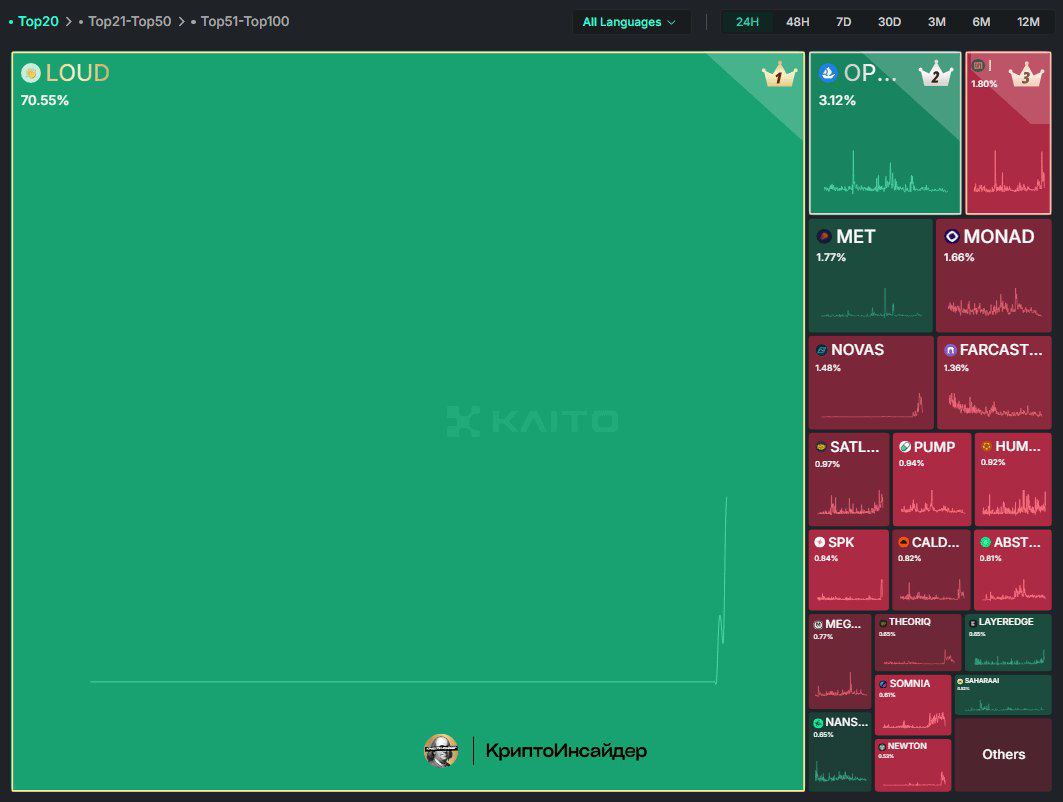Click the 1.48% value under NOVAS
This screenshot has height=802, width=1063.
click(x=828, y=368)
